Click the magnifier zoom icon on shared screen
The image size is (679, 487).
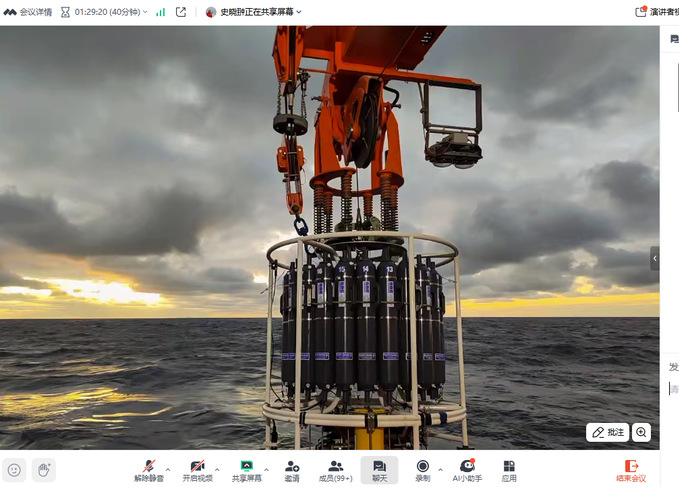[x=641, y=432]
